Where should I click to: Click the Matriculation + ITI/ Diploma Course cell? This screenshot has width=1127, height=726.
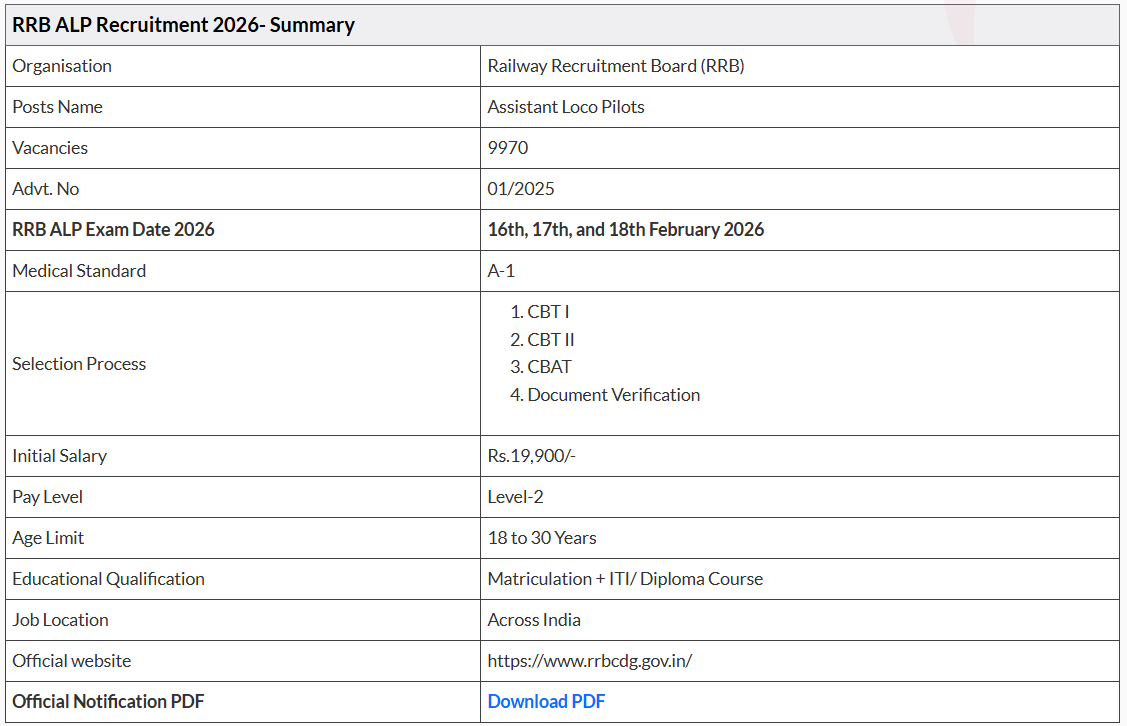point(623,578)
